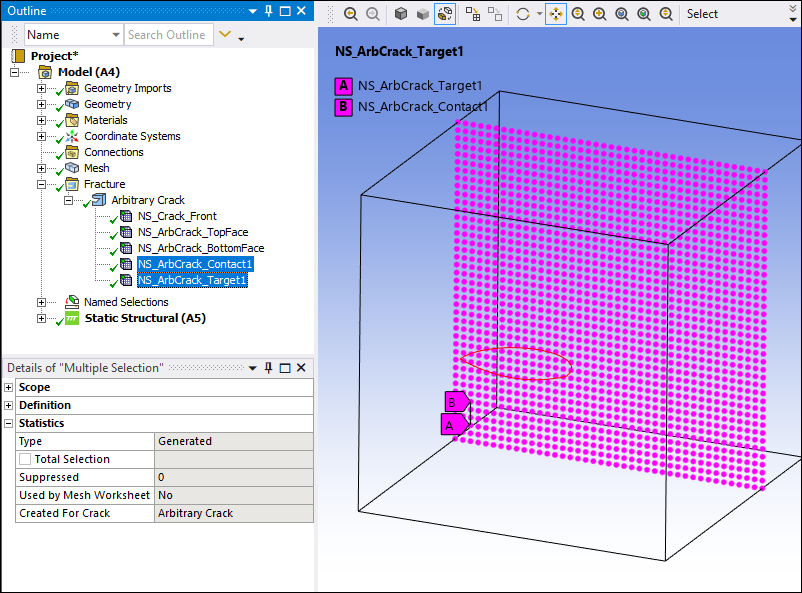Click the Mesh icon in the tree

click(72, 168)
